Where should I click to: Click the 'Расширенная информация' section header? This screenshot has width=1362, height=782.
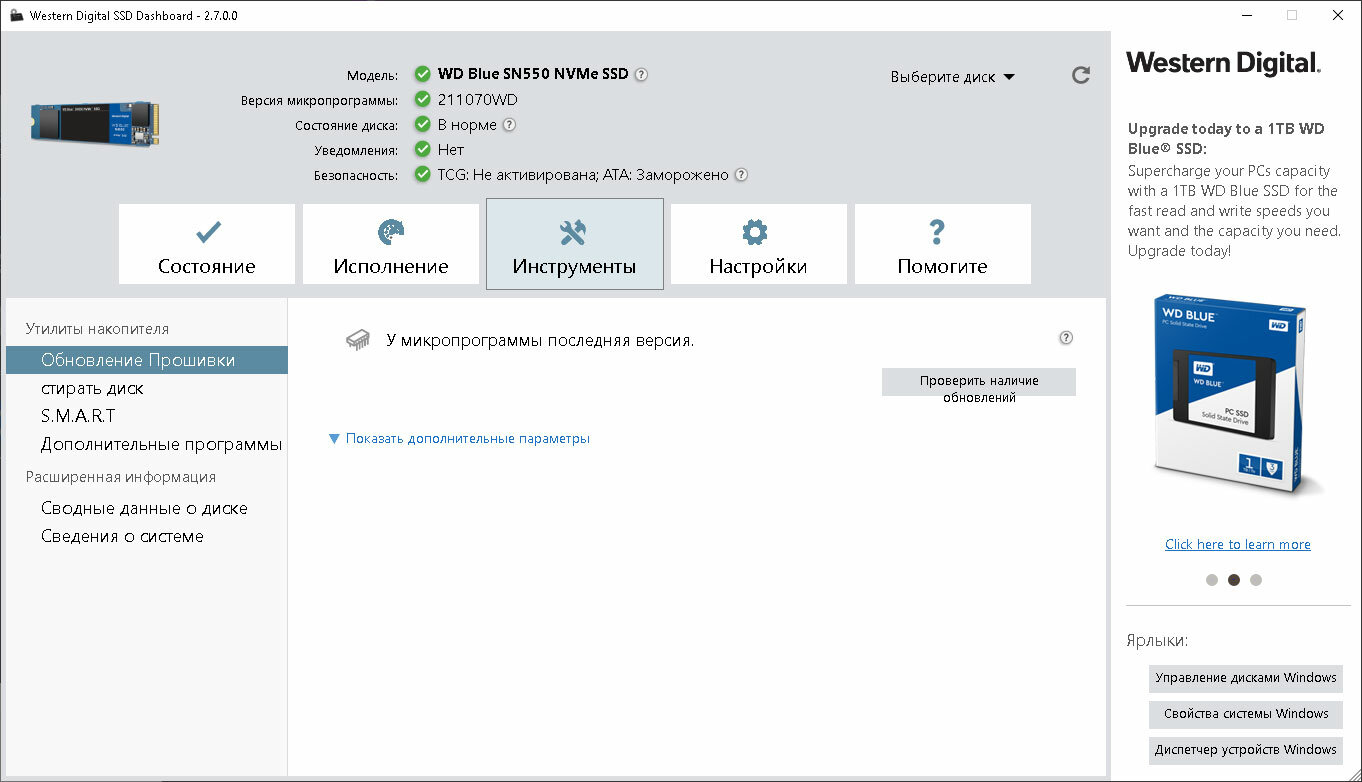coord(121,477)
